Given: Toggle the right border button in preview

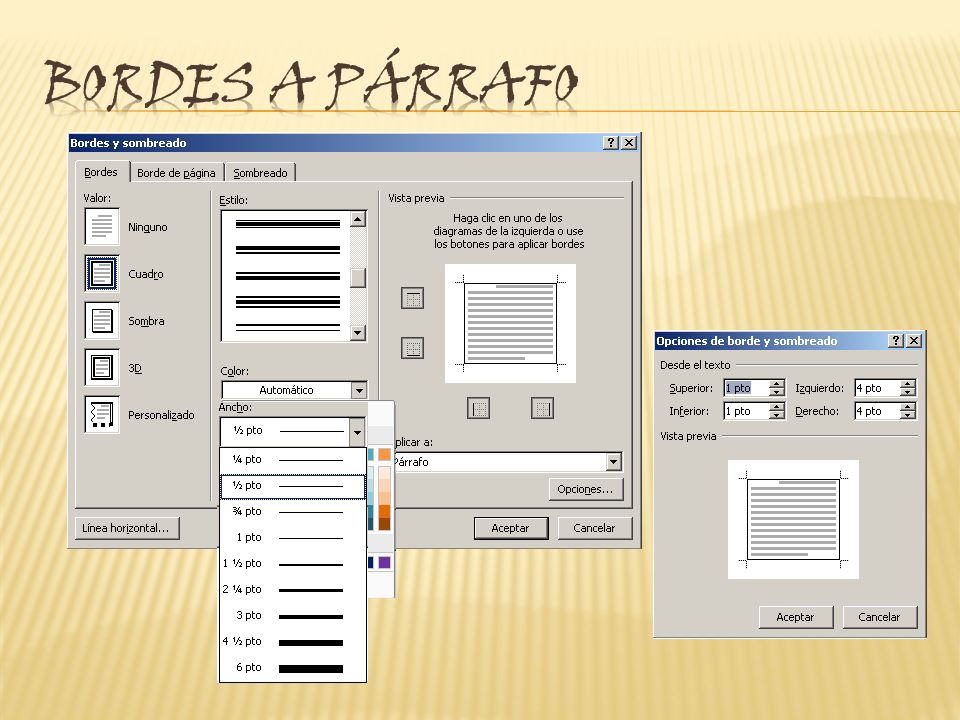Looking at the screenshot, I should point(542,408).
